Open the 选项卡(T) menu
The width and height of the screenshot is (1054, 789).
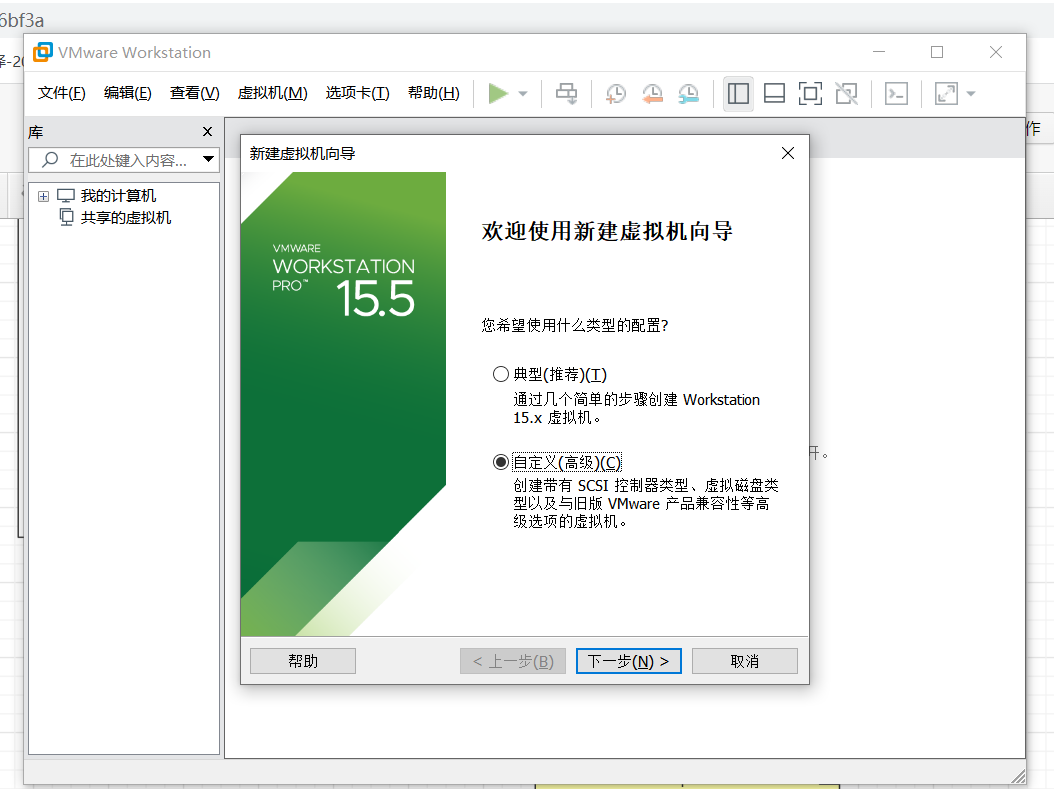tap(358, 93)
